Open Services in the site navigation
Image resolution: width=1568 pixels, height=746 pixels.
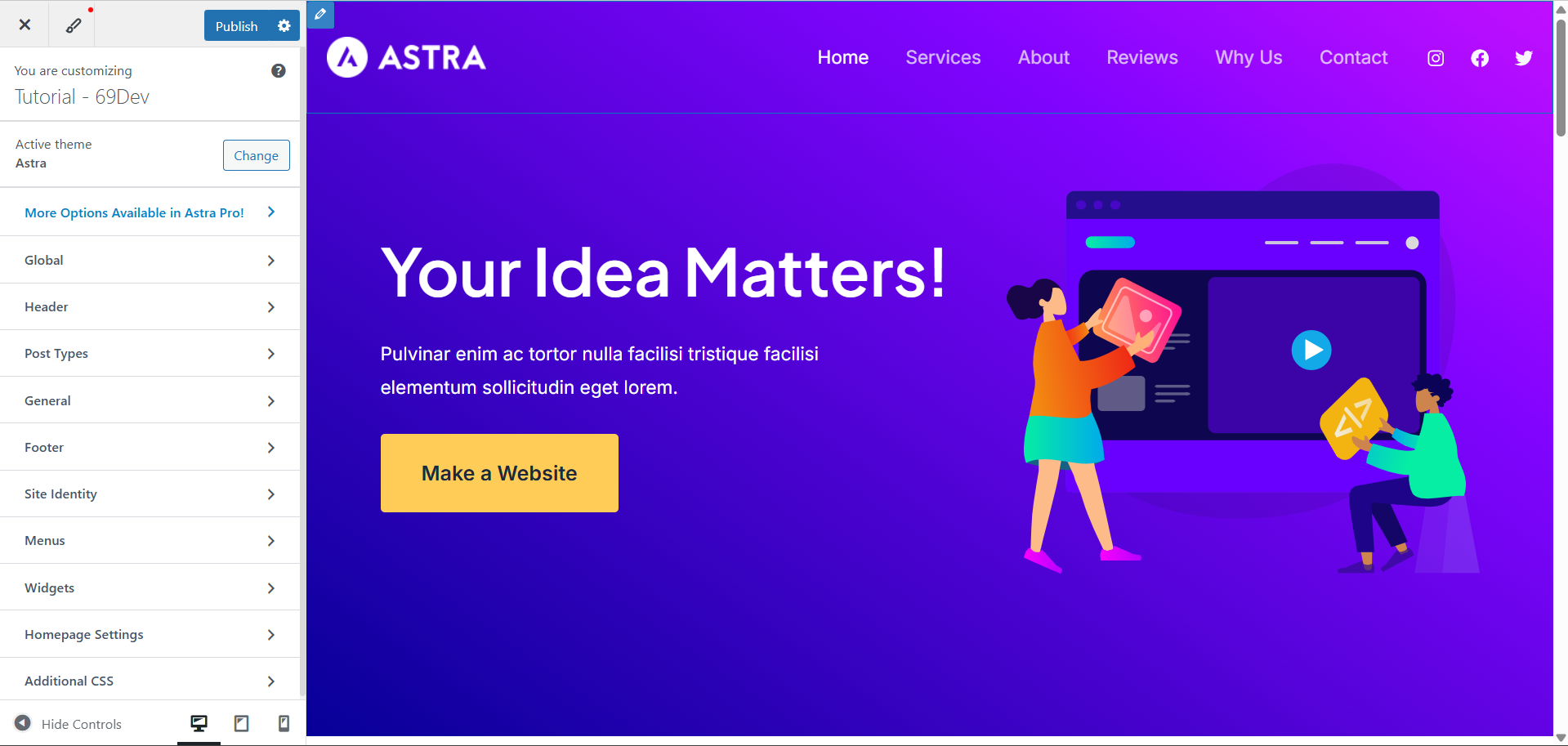point(943,57)
